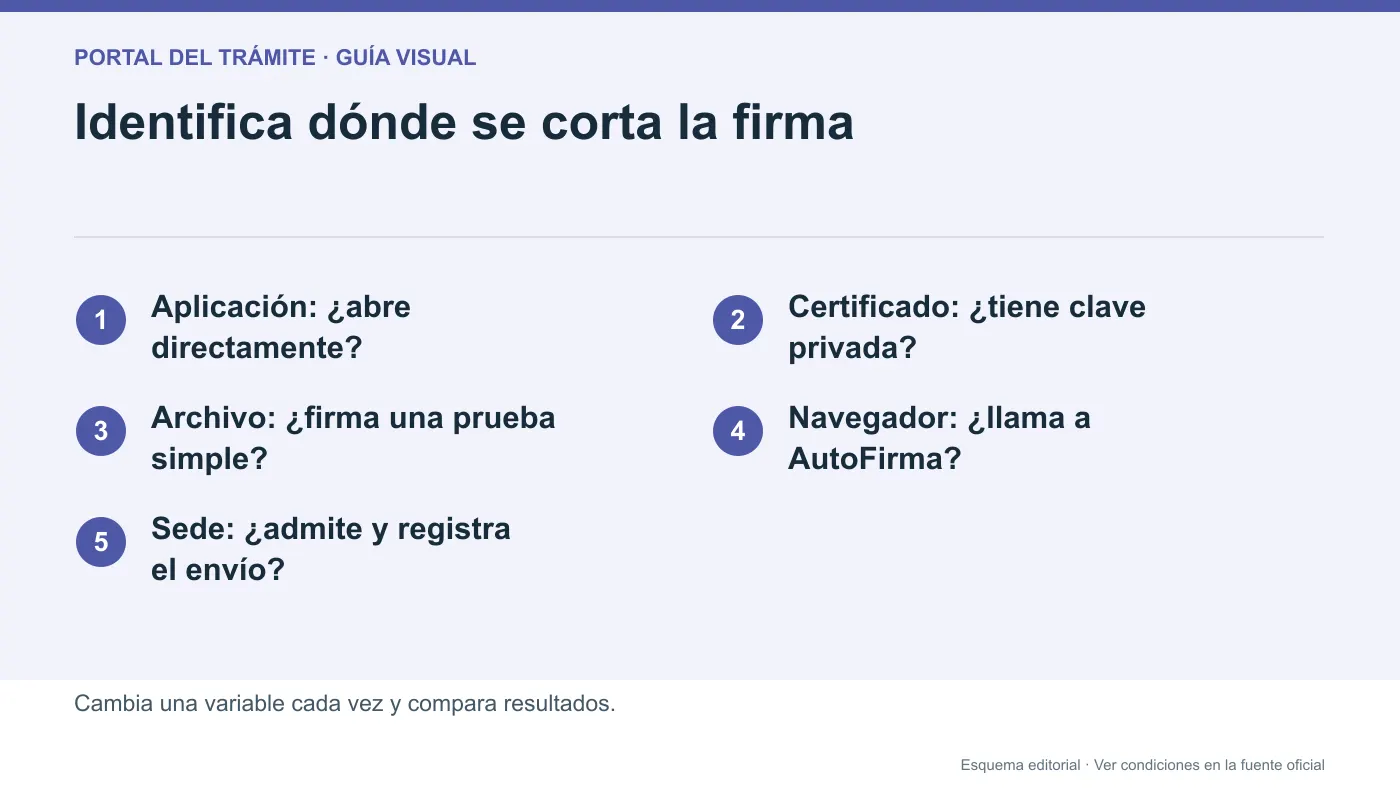Select the "PORTAL DEL TRÁMITE · GUÍA VISUAL" header
The image size is (1400, 788).
pos(275,58)
